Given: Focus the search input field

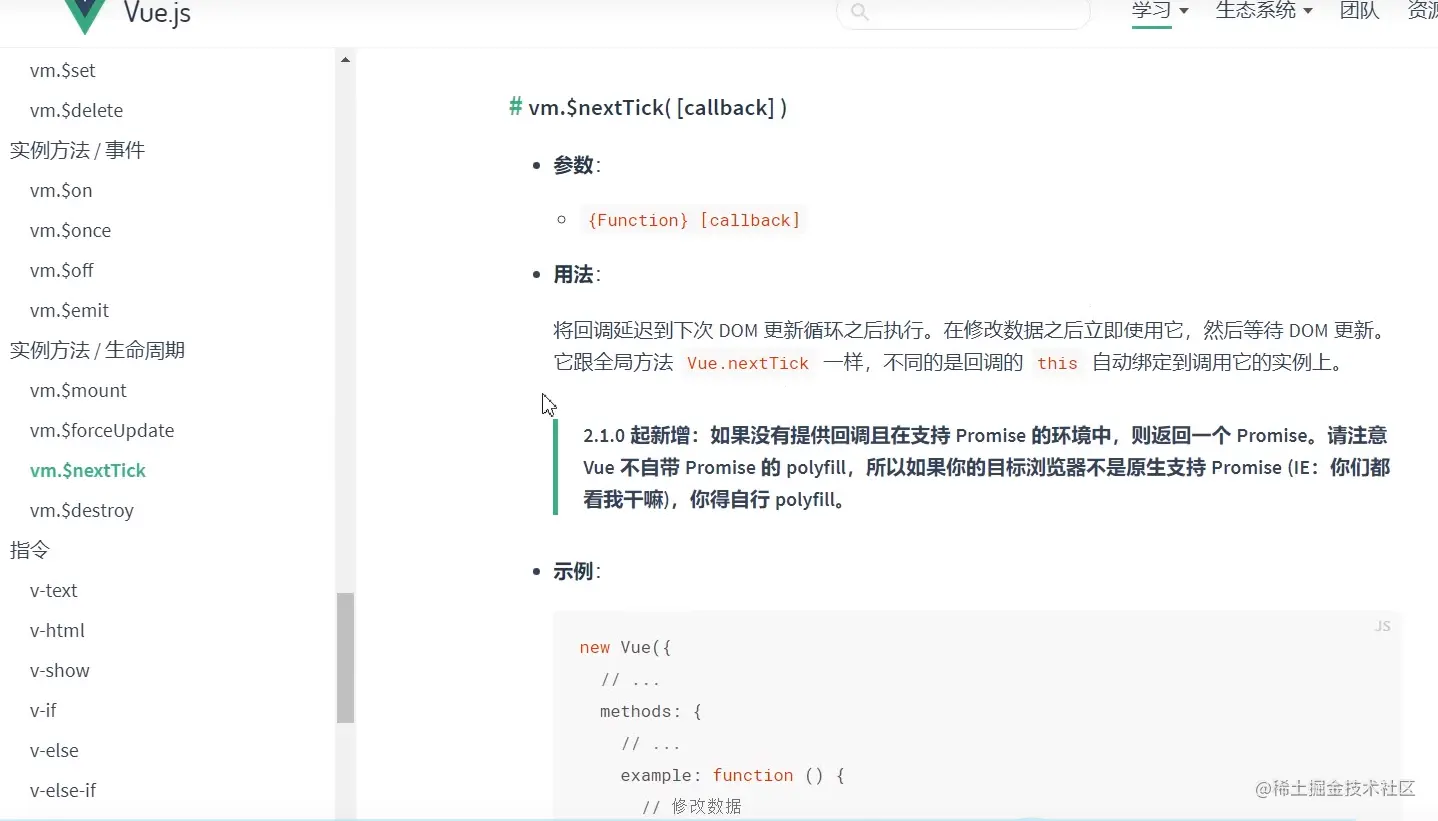Looking at the screenshot, I should (963, 13).
